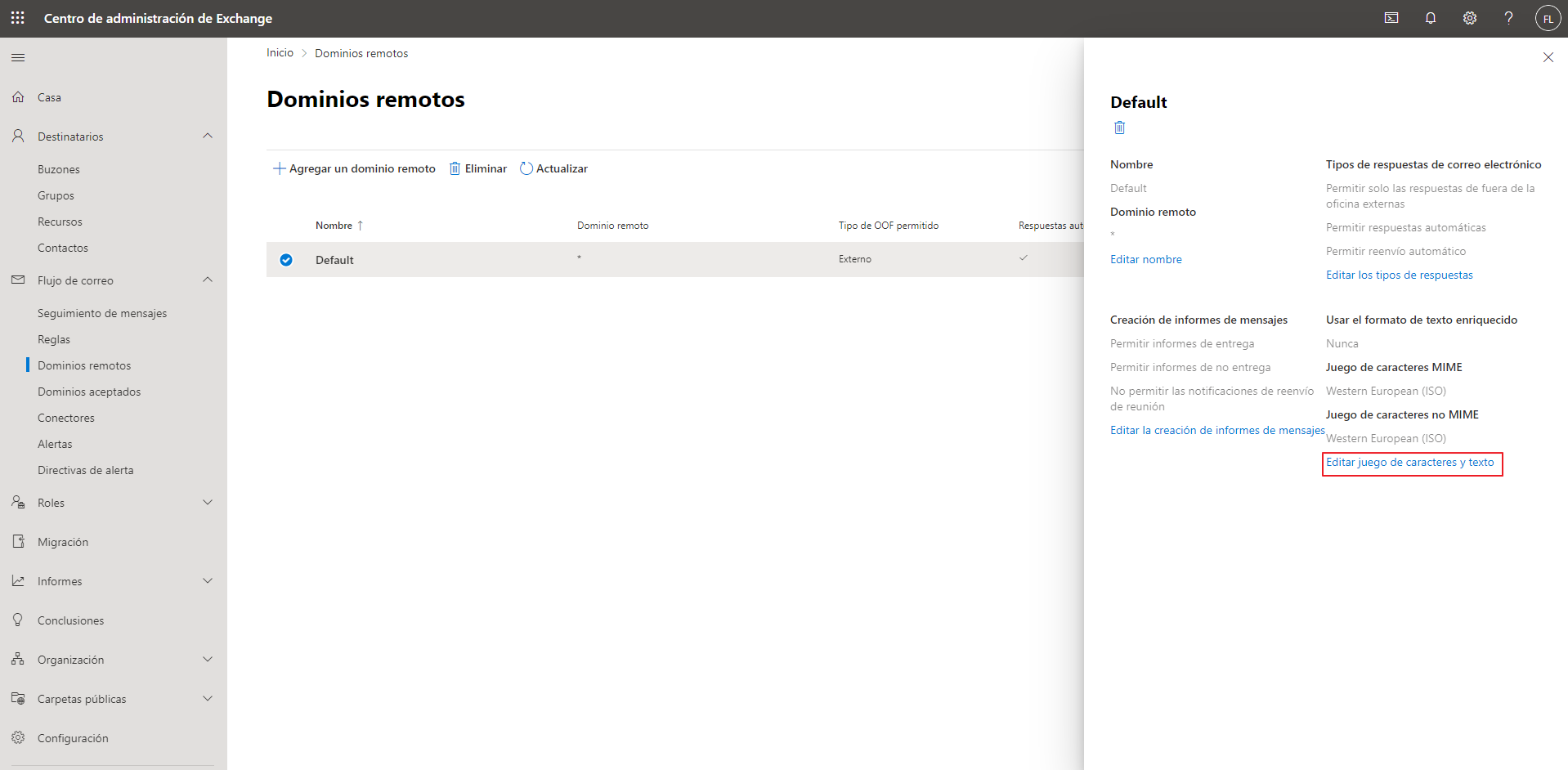The height and width of the screenshot is (770, 1568).
Task: Open the app launcher waffle icon
Action: click(x=18, y=18)
